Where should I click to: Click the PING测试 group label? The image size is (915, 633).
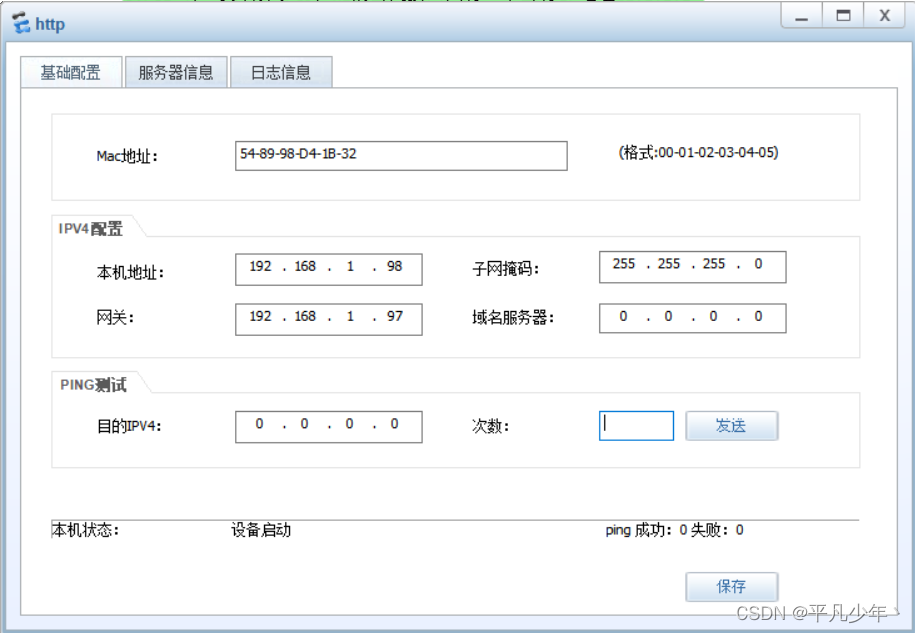tap(93, 385)
